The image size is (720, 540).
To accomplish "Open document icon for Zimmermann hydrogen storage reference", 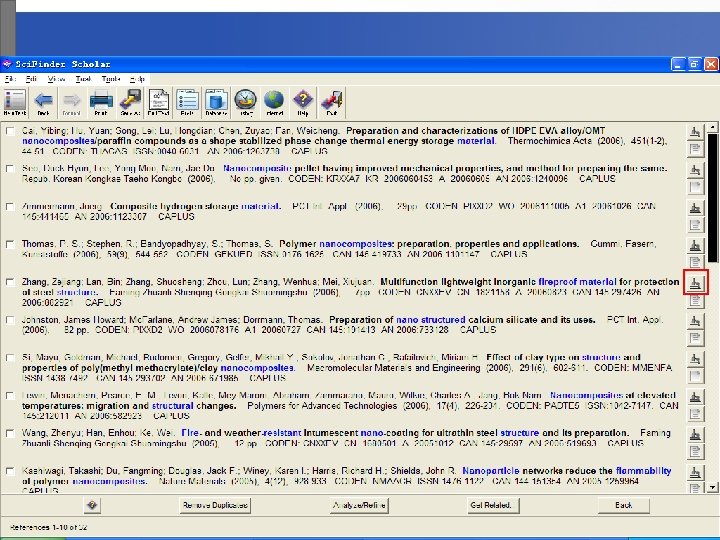I will (x=696, y=225).
